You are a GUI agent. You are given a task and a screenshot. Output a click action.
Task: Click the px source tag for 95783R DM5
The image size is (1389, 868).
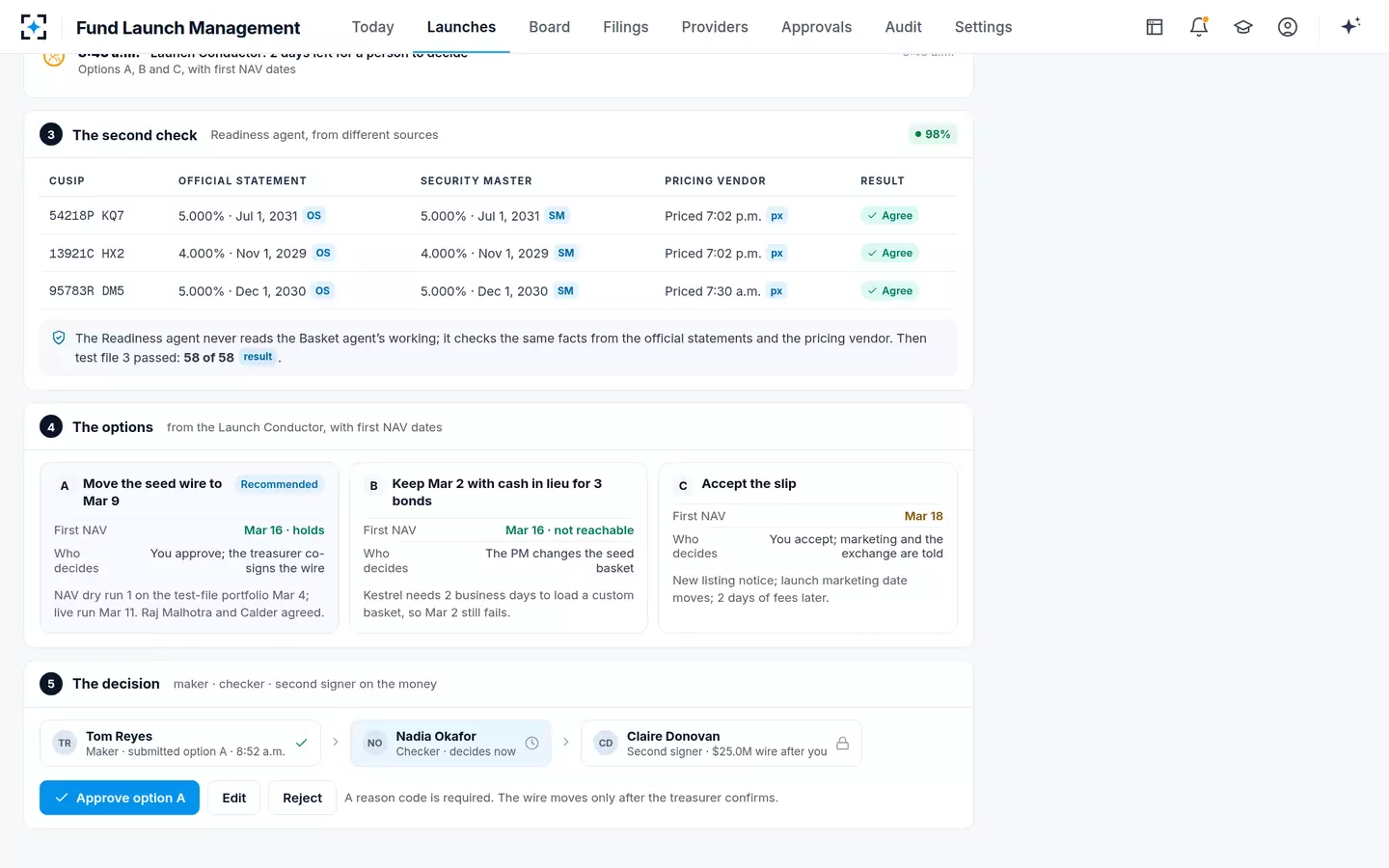(776, 291)
